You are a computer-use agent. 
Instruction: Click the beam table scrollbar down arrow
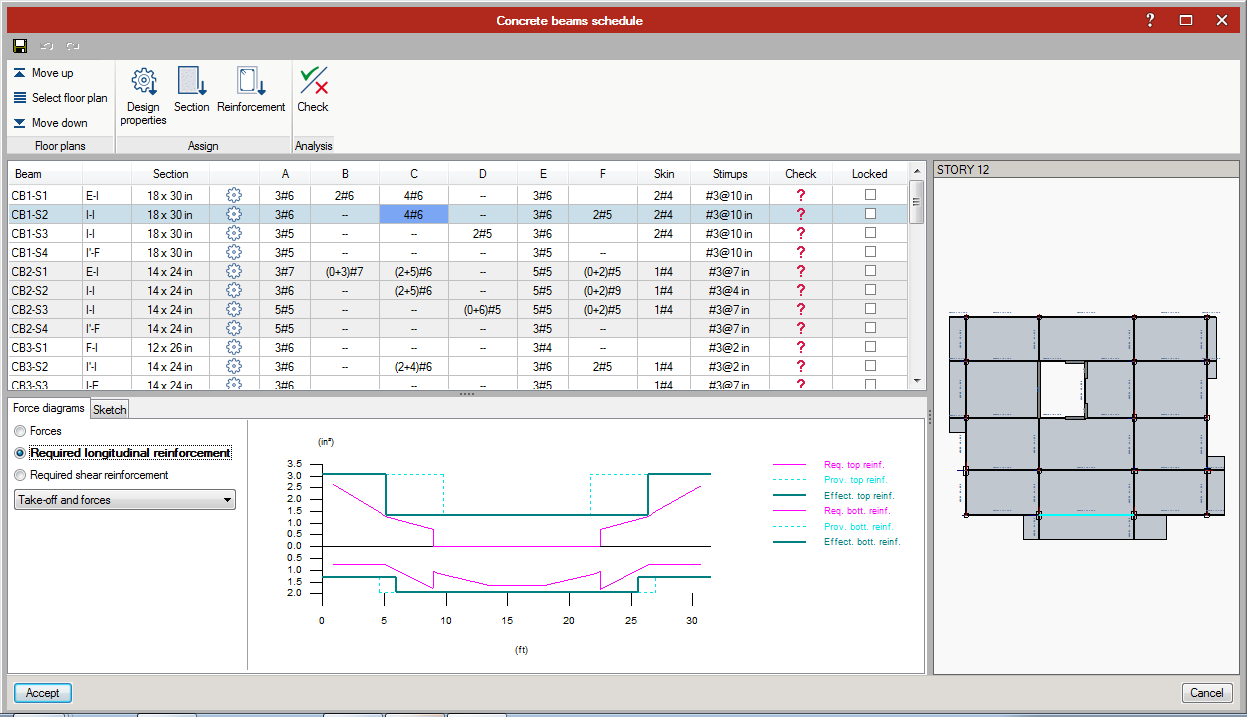917,381
